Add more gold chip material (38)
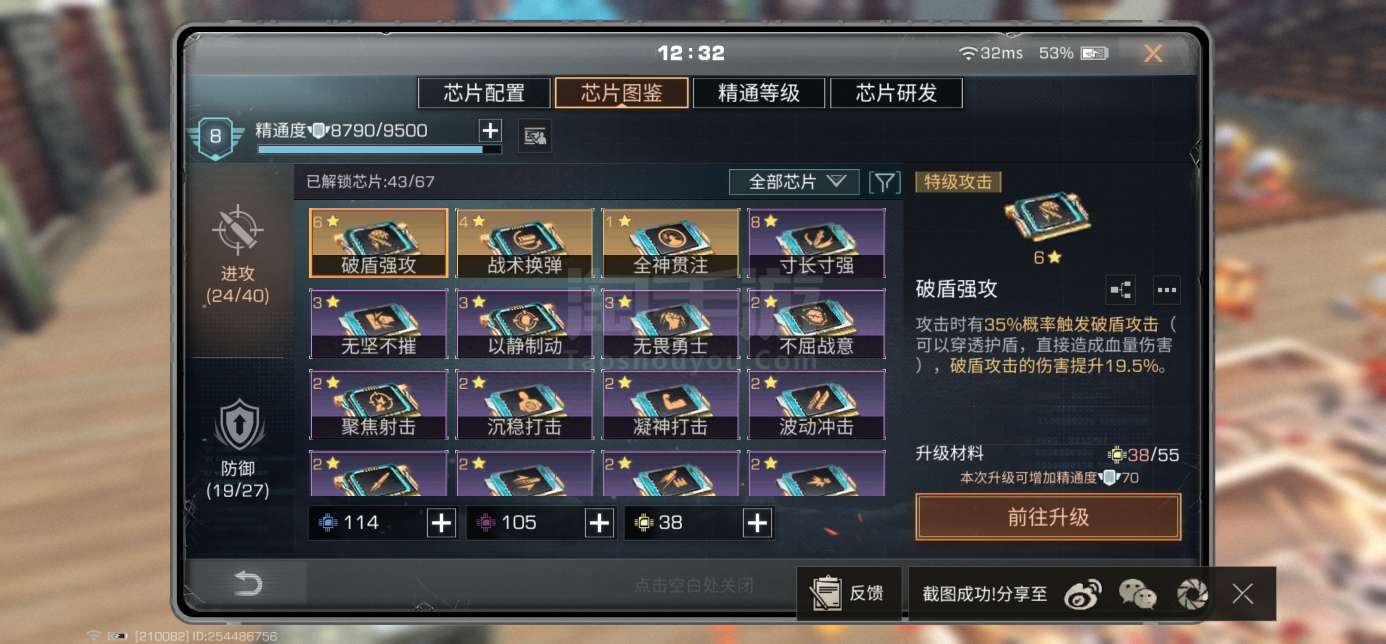The height and width of the screenshot is (644, 1386). point(757,523)
